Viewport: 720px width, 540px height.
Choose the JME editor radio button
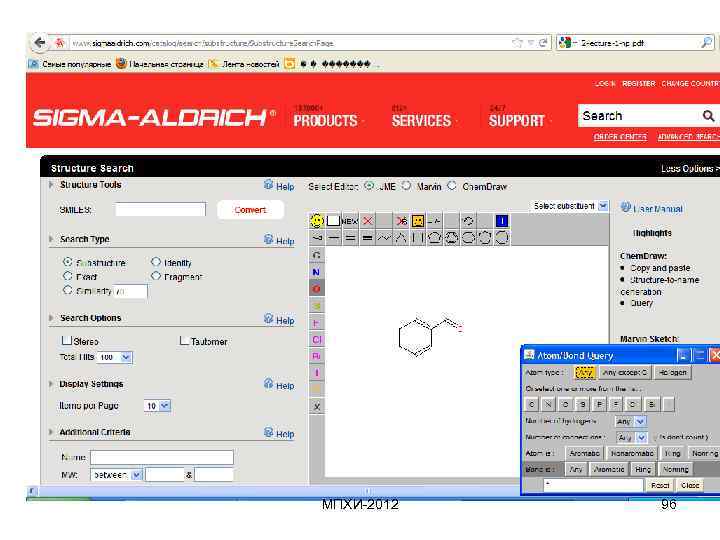(x=369, y=186)
